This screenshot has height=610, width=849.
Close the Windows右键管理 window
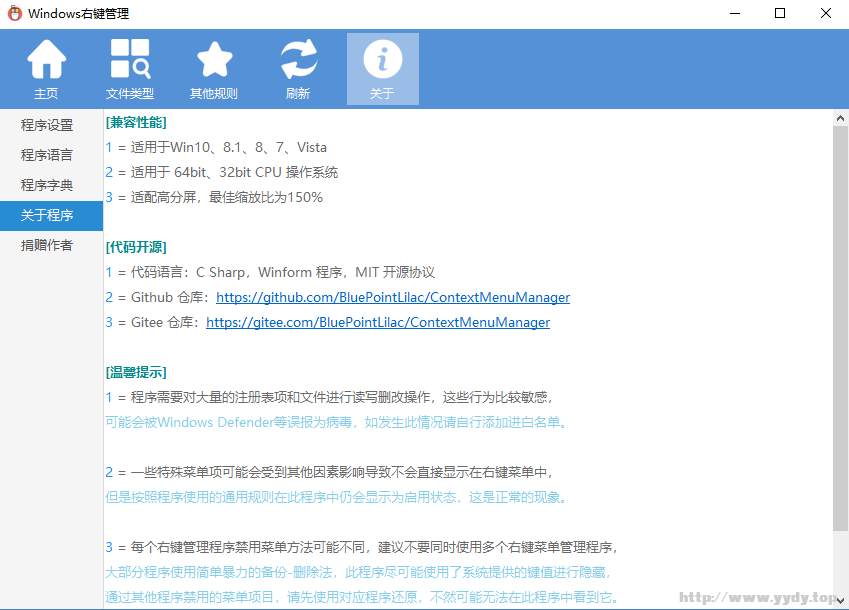pos(826,14)
